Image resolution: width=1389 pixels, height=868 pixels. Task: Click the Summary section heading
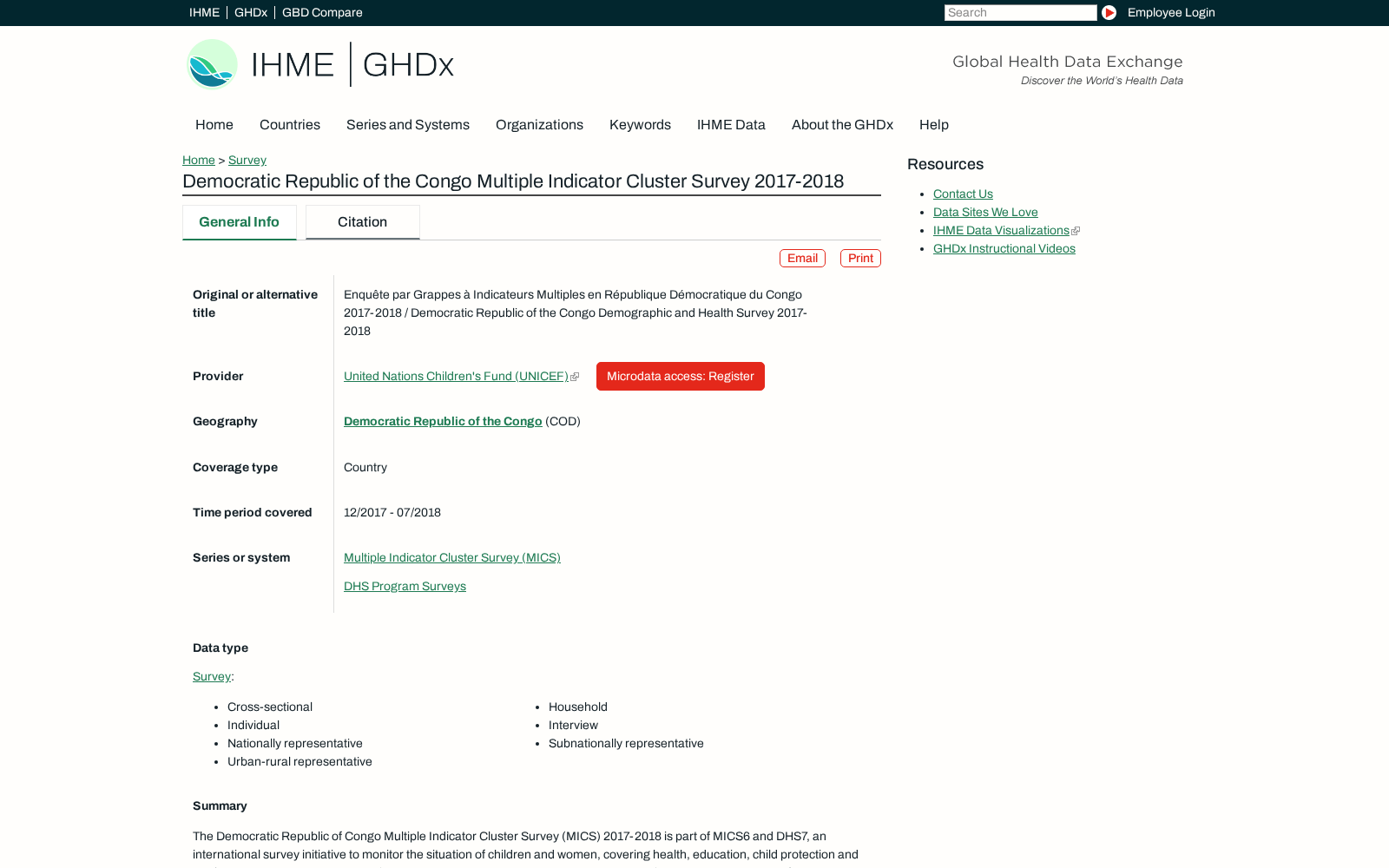point(220,806)
